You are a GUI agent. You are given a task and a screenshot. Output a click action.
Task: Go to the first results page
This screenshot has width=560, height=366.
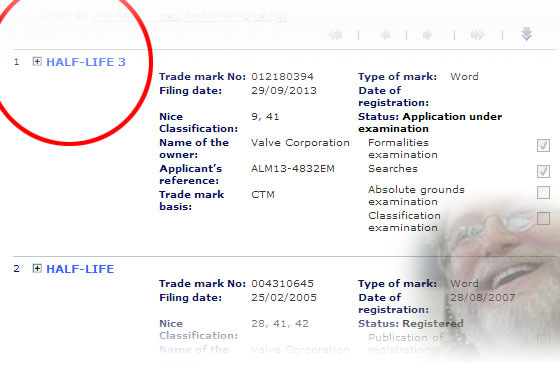335,35
